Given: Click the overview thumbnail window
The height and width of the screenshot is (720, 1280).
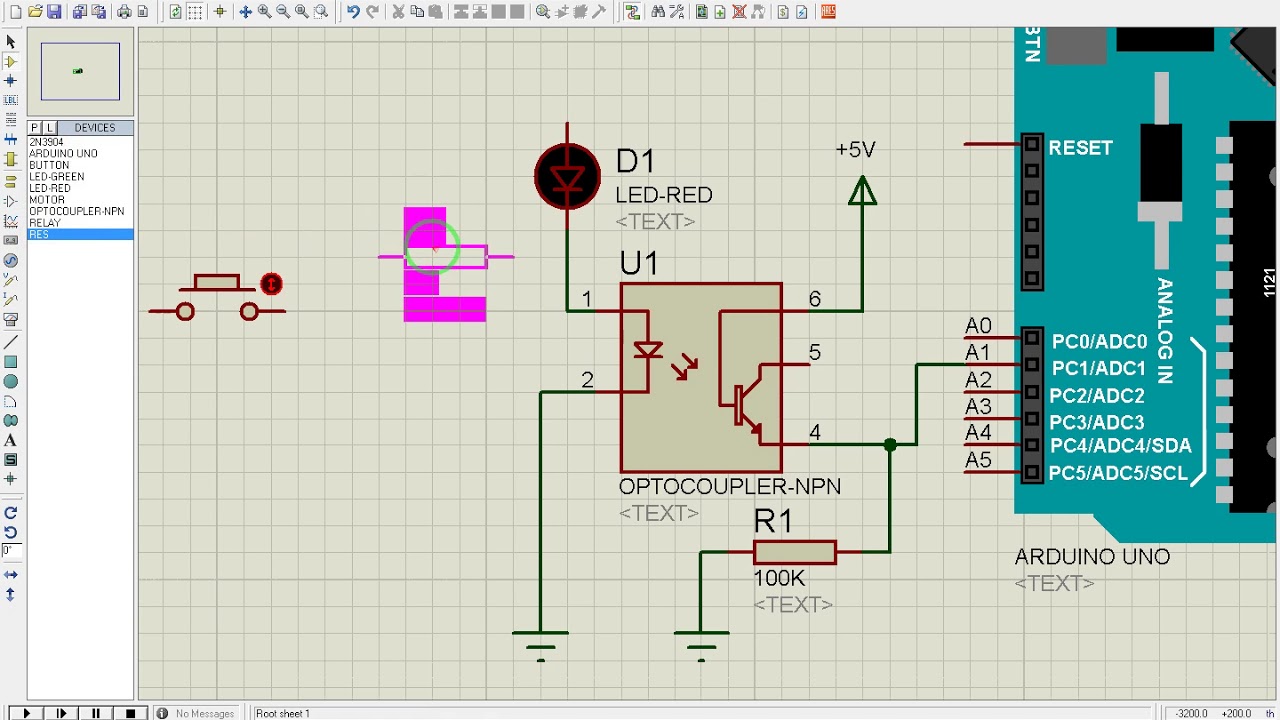Looking at the screenshot, I should pos(80,71).
